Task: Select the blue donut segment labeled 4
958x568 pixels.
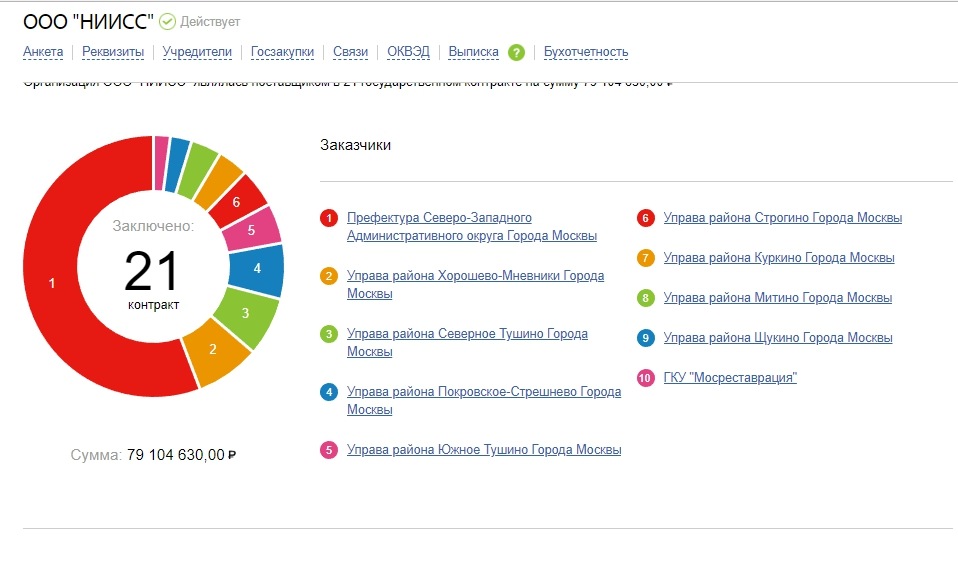Action: [x=257, y=269]
